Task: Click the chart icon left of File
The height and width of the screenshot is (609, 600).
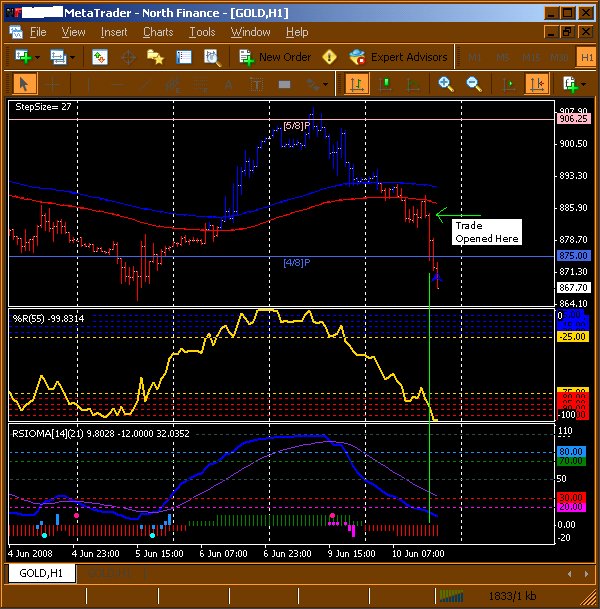Action: tap(16, 32)
